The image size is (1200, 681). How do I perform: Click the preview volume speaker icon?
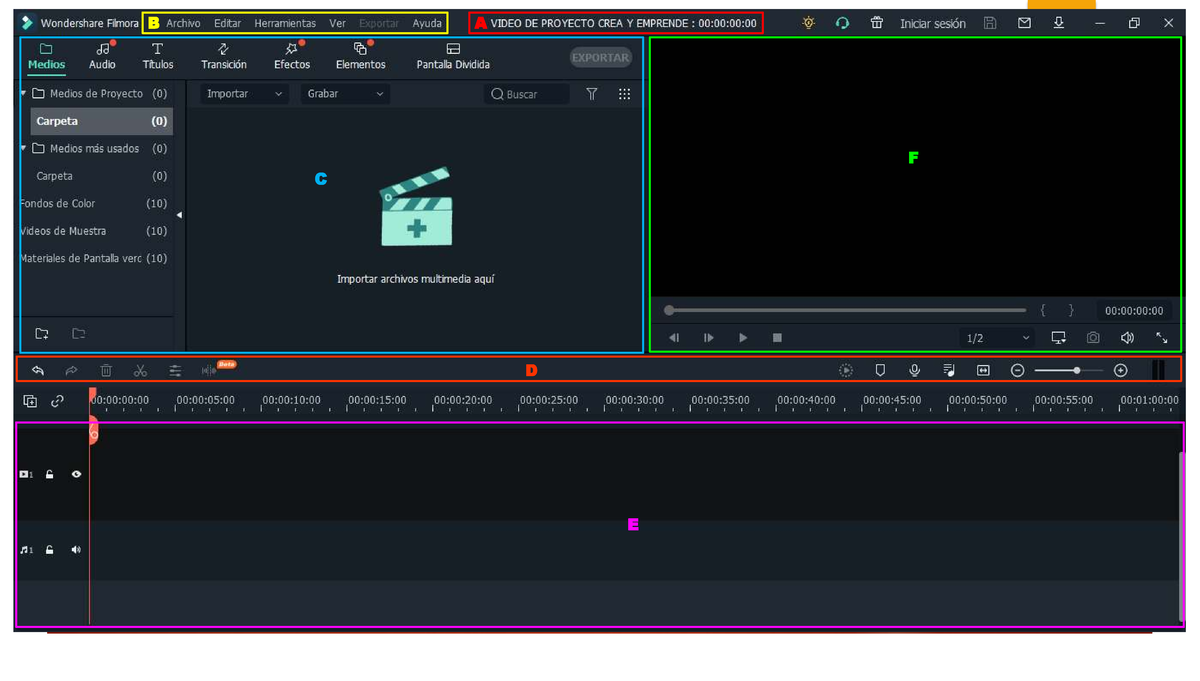pyautogui.click(x=1127, y=338)
